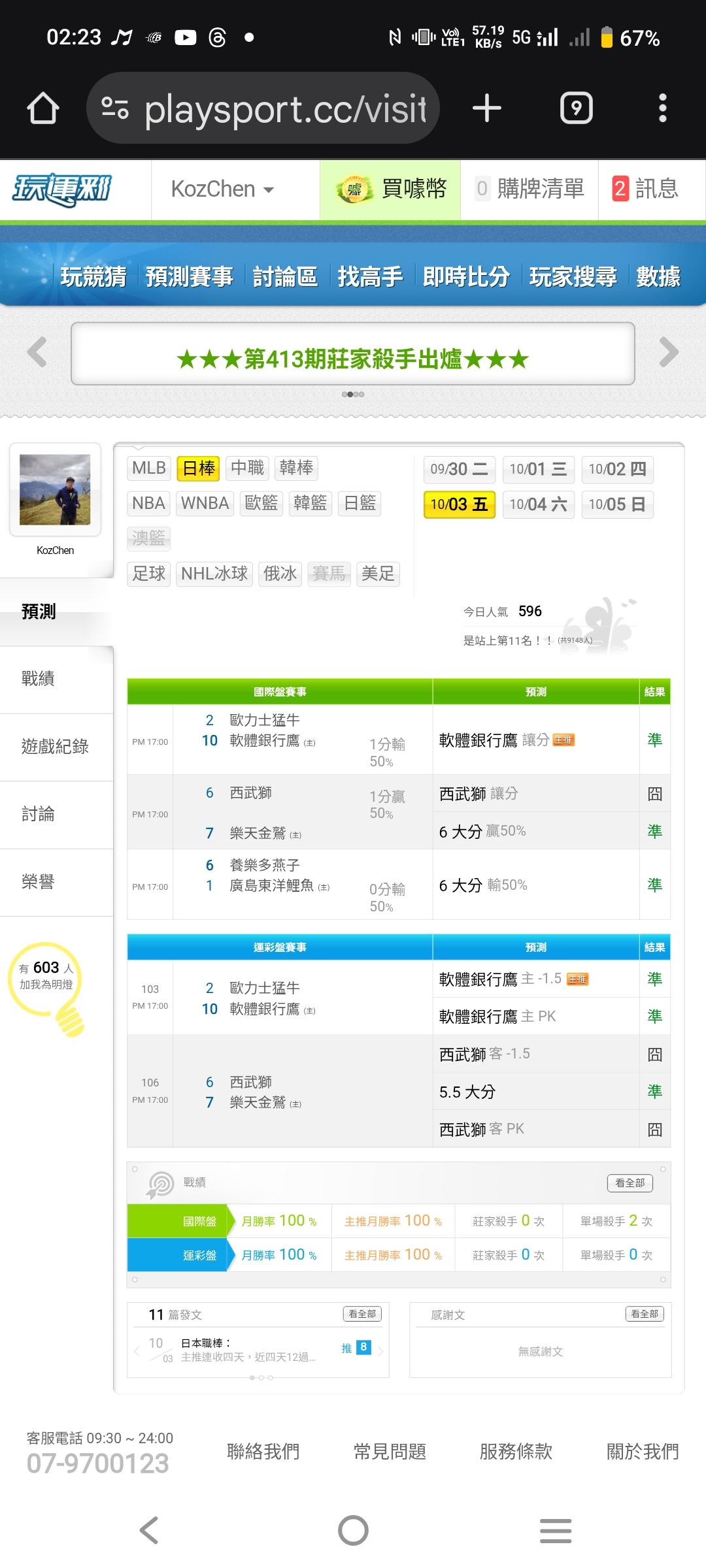Select the 日籃 league tab
Image resolution: width=706 pixels, height=1568 pixels.
(x=360, y=503)
